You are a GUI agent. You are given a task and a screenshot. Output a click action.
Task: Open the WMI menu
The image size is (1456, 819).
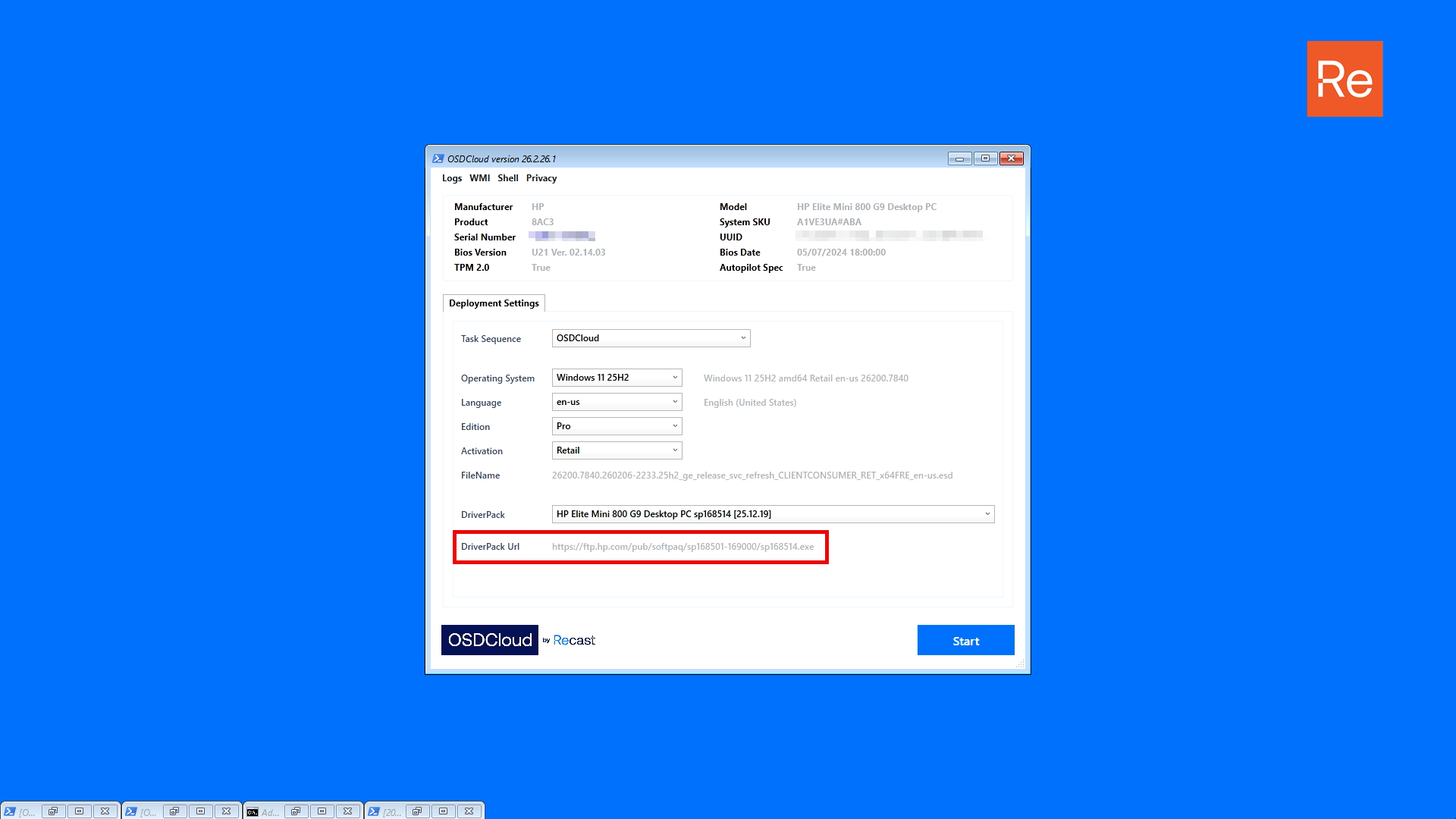click(x=479, y=178)
